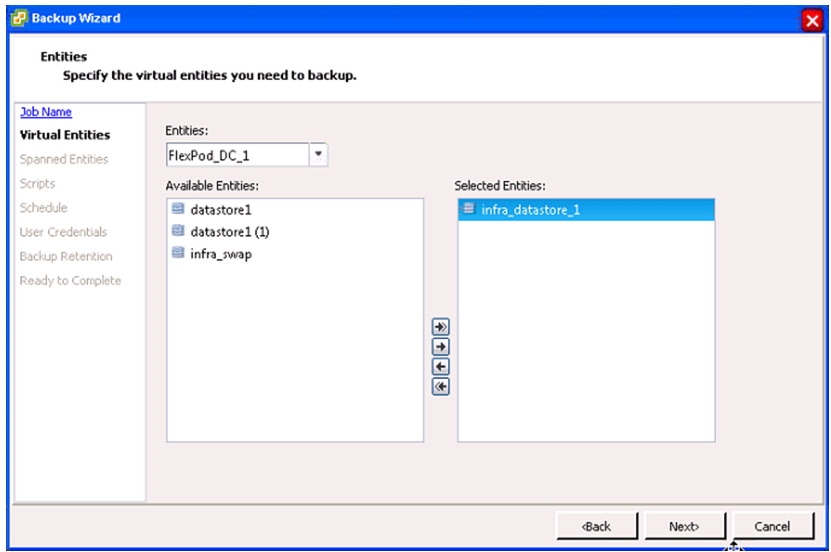Click the move-all-right double arrow button
The height and width of the screenshot is (552, 831).
pyautogui.click(x=440, y=327)
